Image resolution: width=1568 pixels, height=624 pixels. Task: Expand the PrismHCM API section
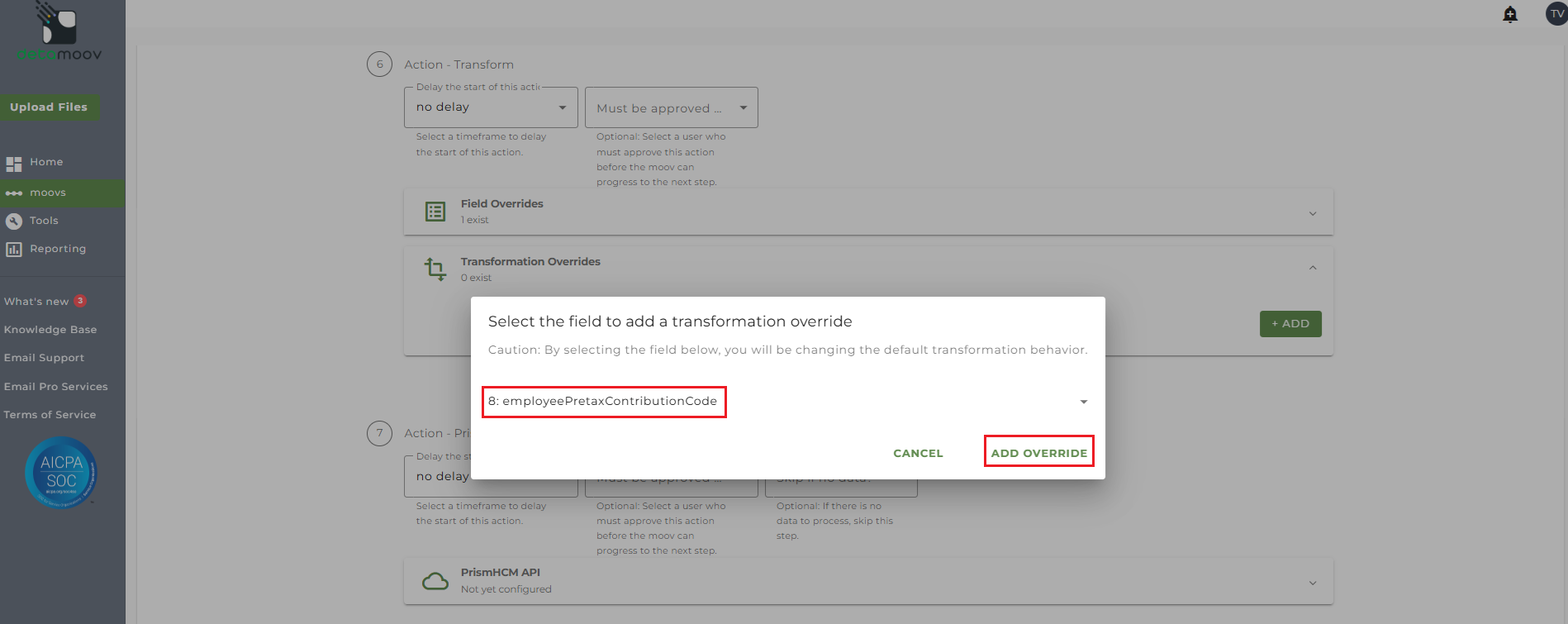click(x=1312, y=583)
